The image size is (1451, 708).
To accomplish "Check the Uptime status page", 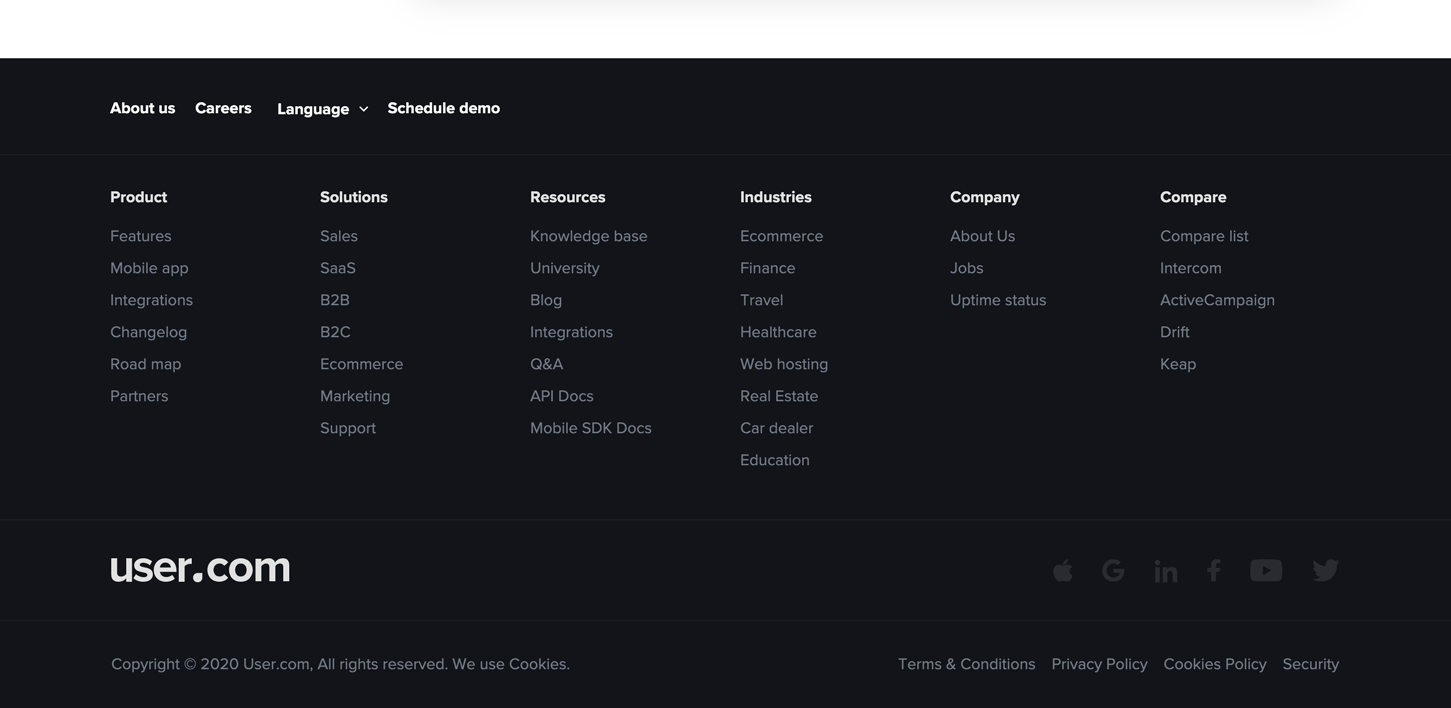I will (997, 300).
